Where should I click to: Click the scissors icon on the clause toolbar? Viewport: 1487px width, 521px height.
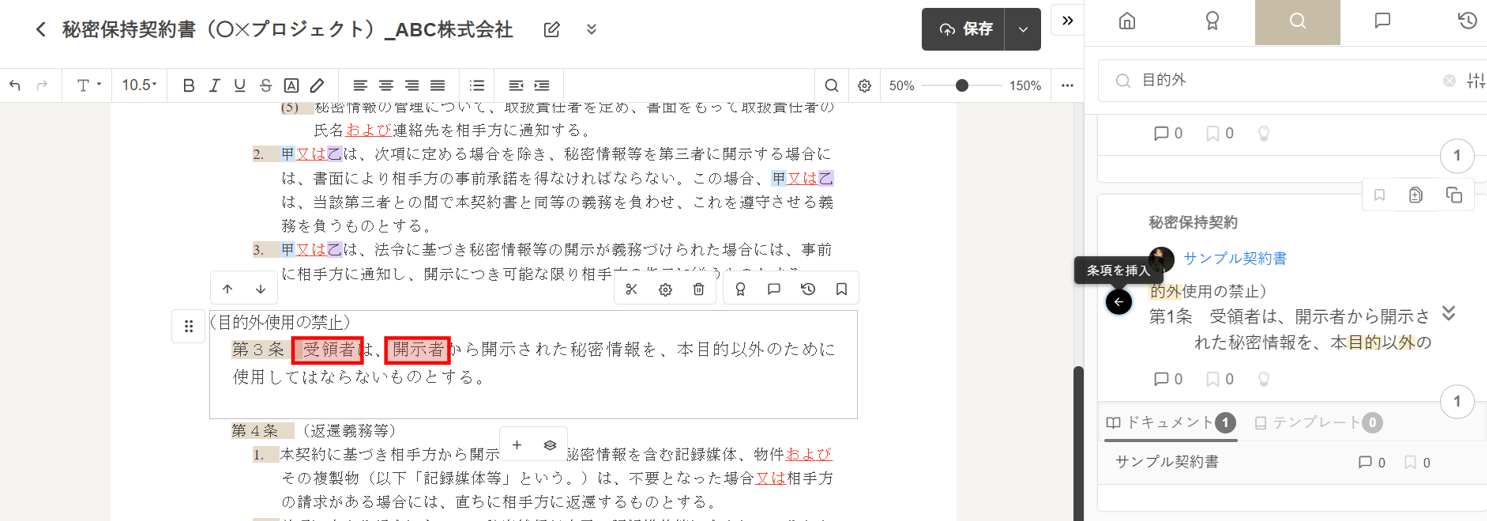631,290
